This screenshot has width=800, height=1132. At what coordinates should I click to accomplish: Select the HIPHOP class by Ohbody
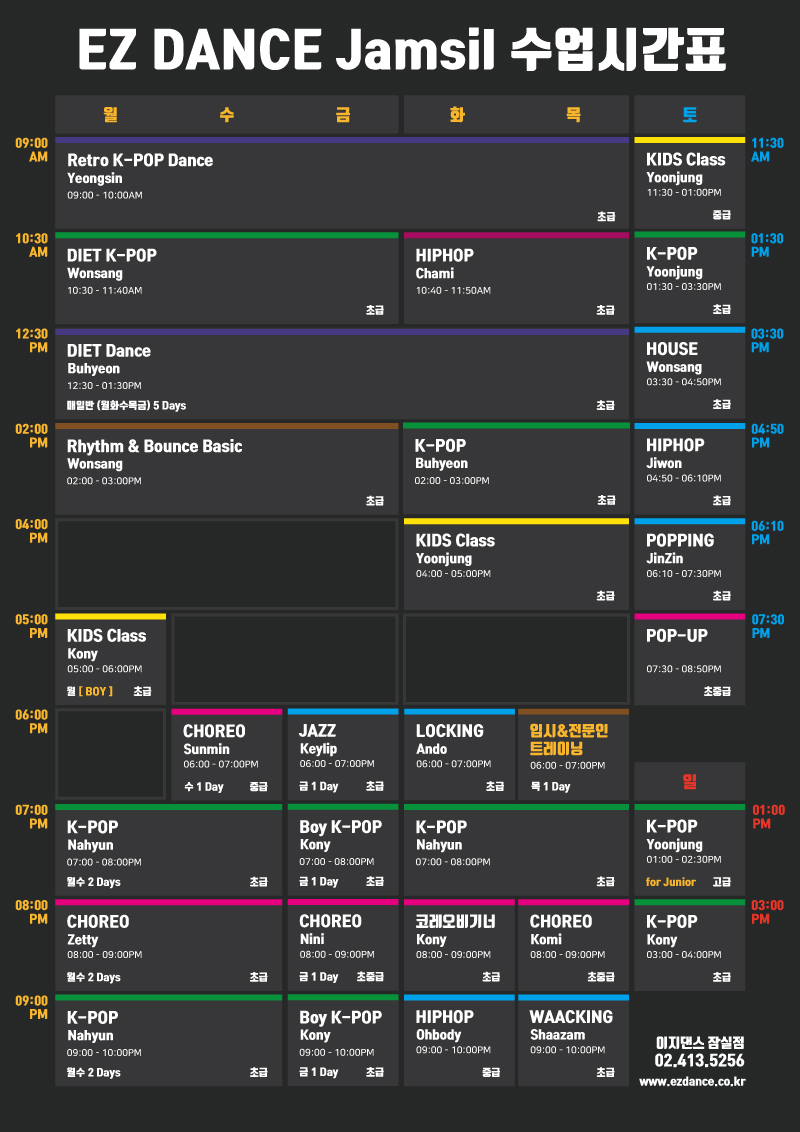click(x=459, y=1040)
